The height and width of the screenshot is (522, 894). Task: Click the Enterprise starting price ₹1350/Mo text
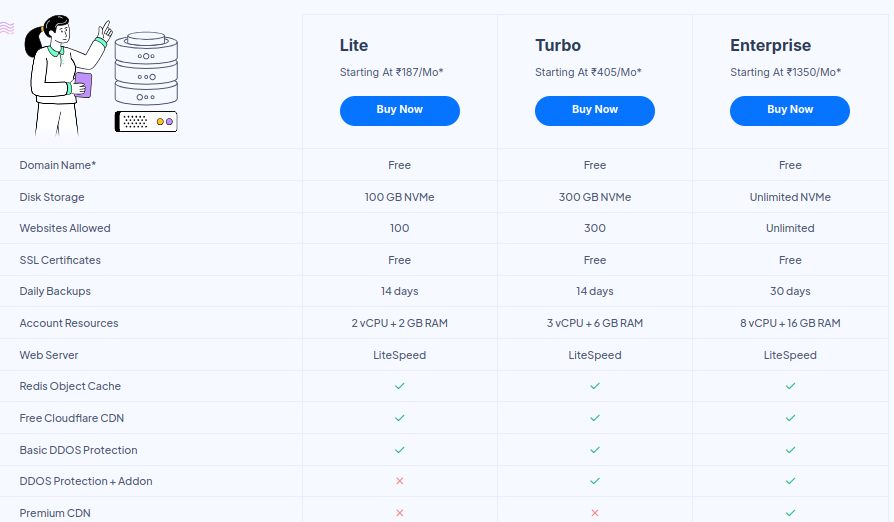tap(785, 72)
